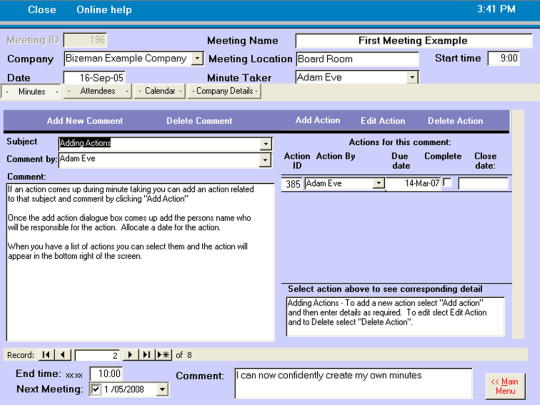Click the Start time field

503,58
